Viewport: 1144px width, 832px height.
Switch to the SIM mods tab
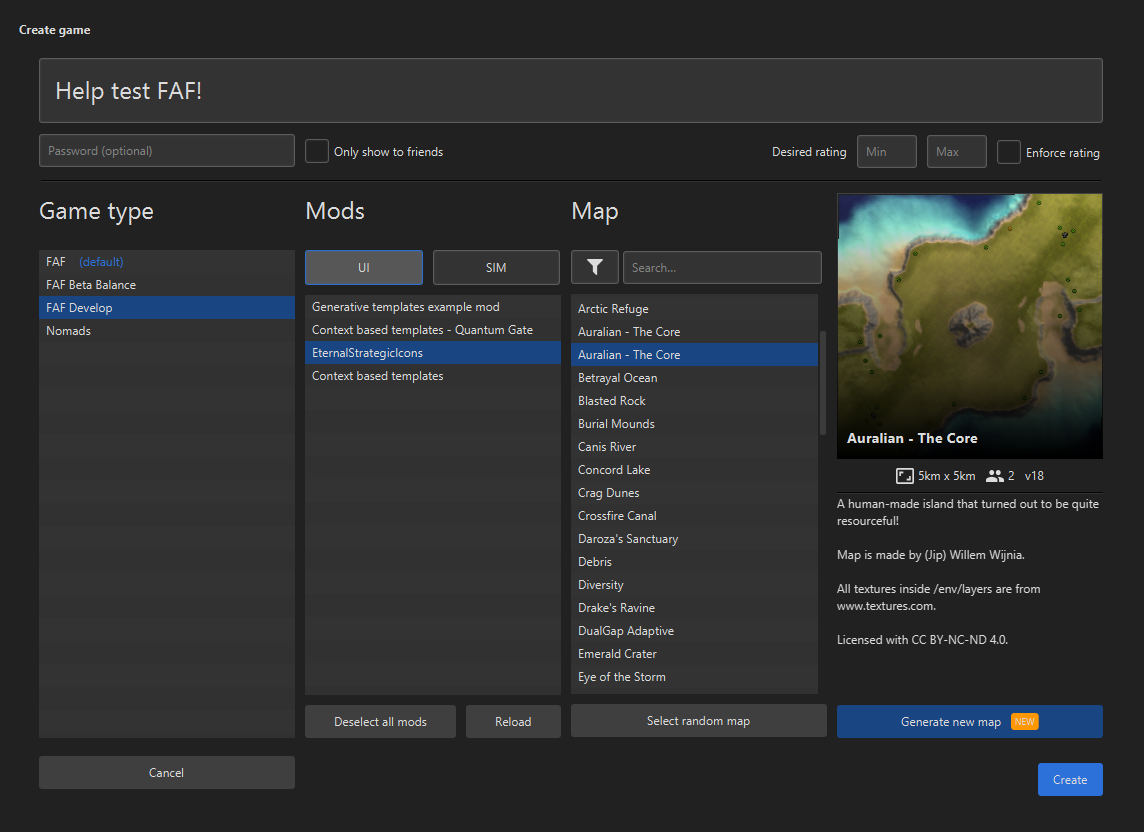tap(496, 267)
